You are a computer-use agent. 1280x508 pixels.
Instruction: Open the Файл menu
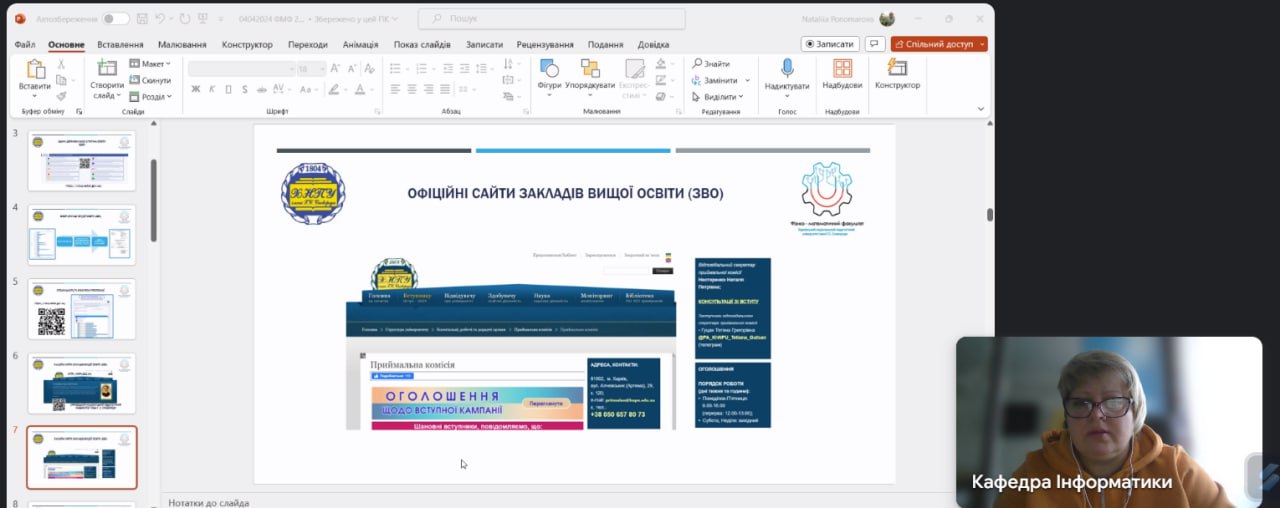coord(25,44)
